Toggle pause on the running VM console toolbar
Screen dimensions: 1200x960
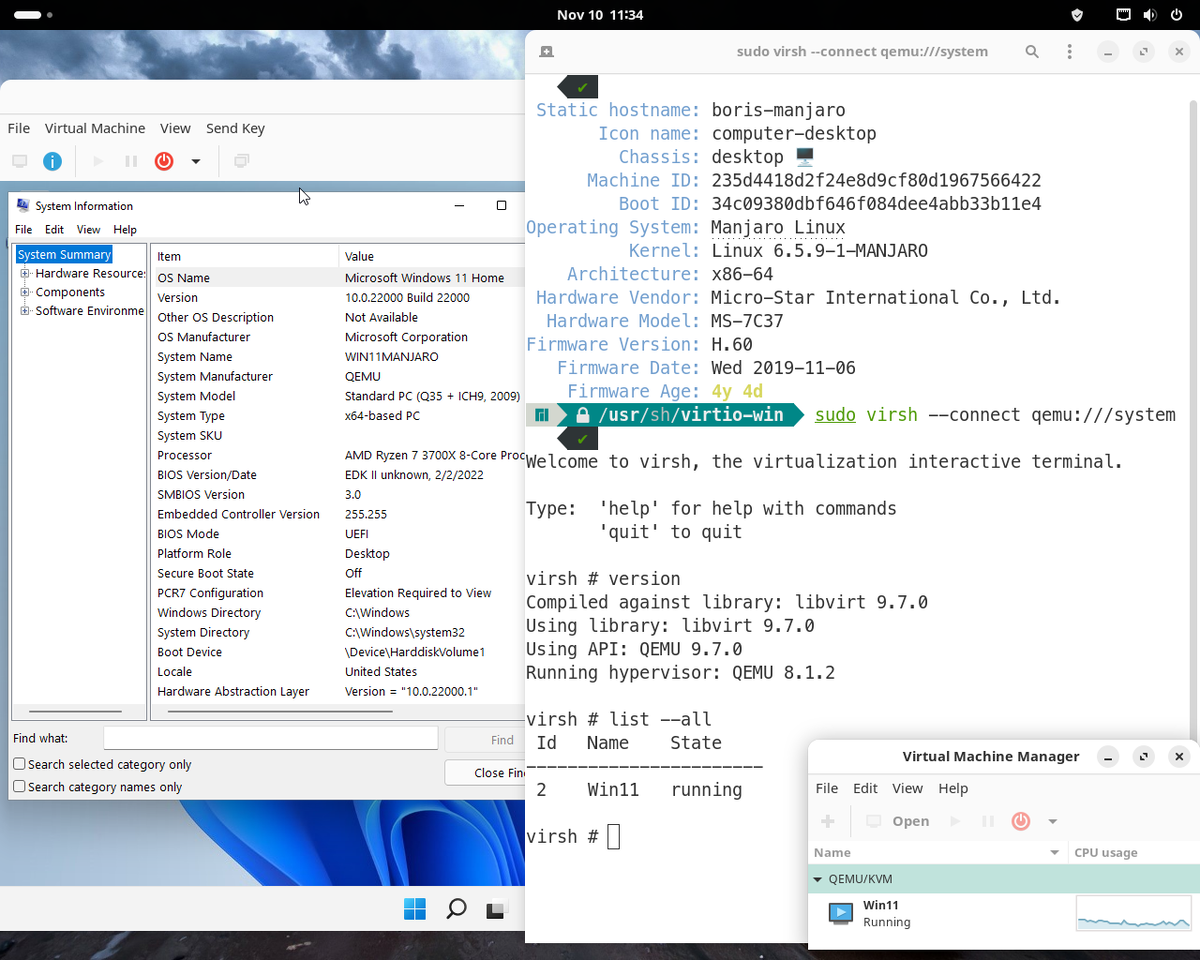(131, 161)
